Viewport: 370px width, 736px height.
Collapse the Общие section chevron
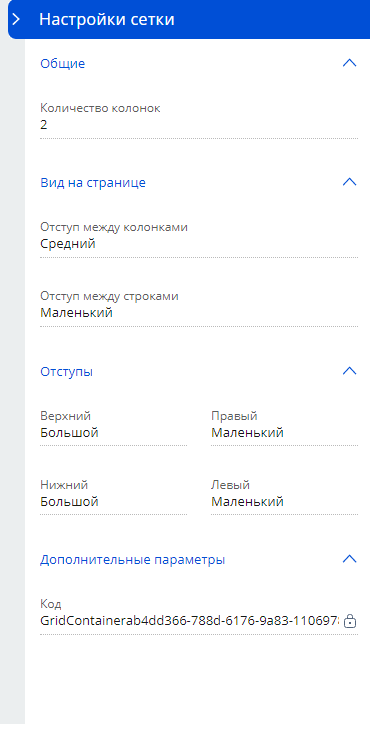coord(349,63)
